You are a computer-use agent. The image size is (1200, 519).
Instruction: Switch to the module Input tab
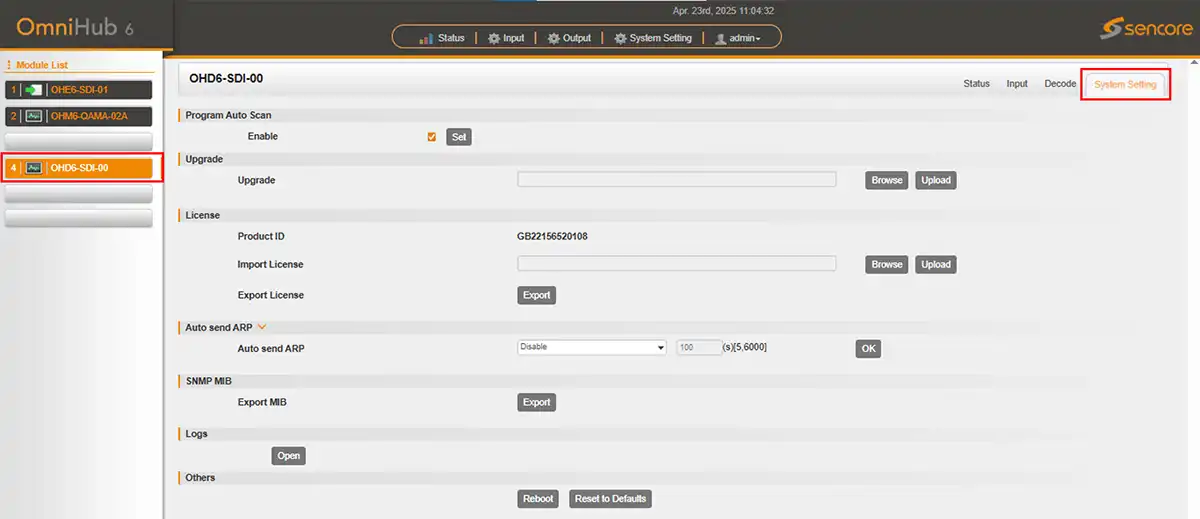coord(1017,84)
